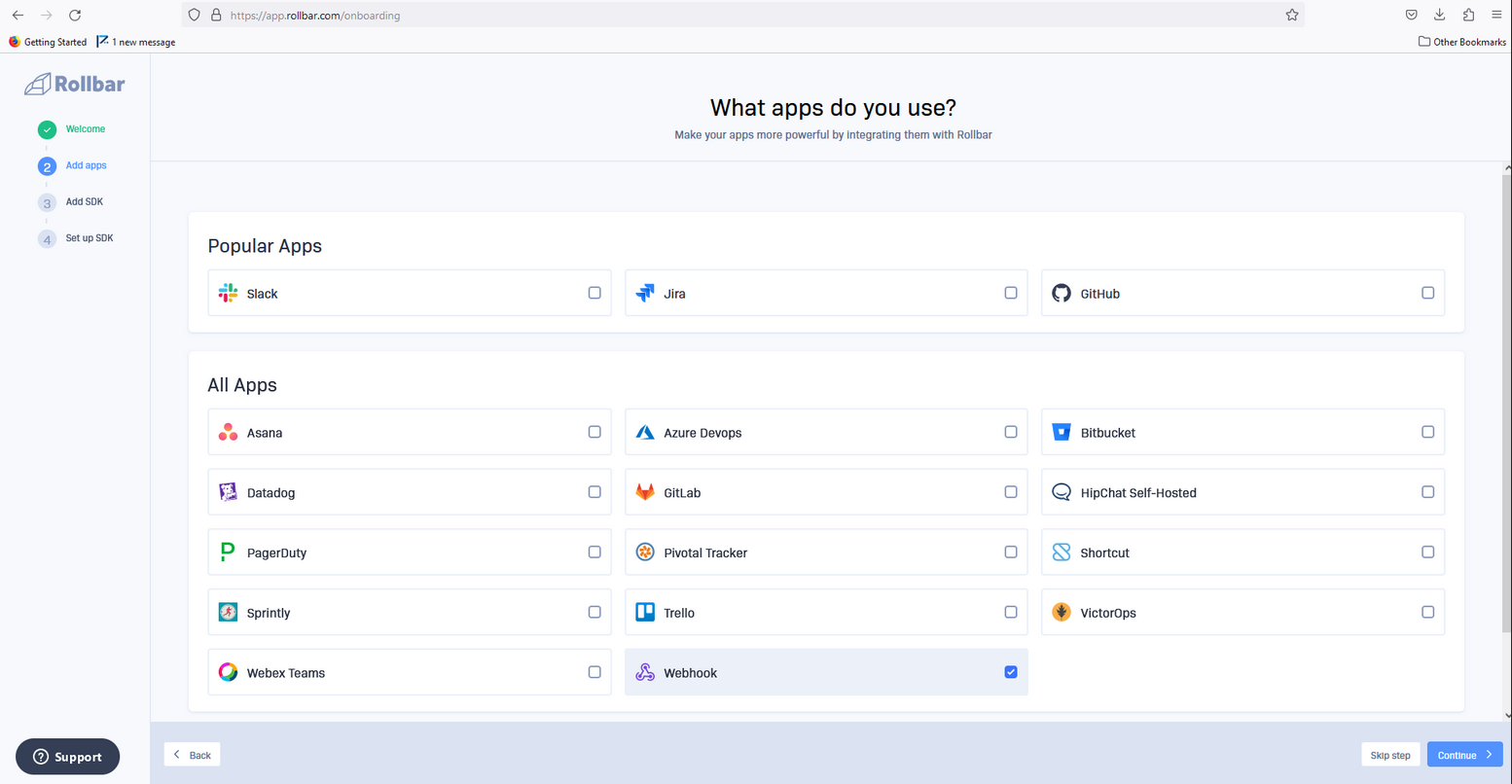Image resolution: width=1512 pixels, height=784 pixels.
Task: Click the Continue button
Action: pyautogui.click(x=1464, y=755)
